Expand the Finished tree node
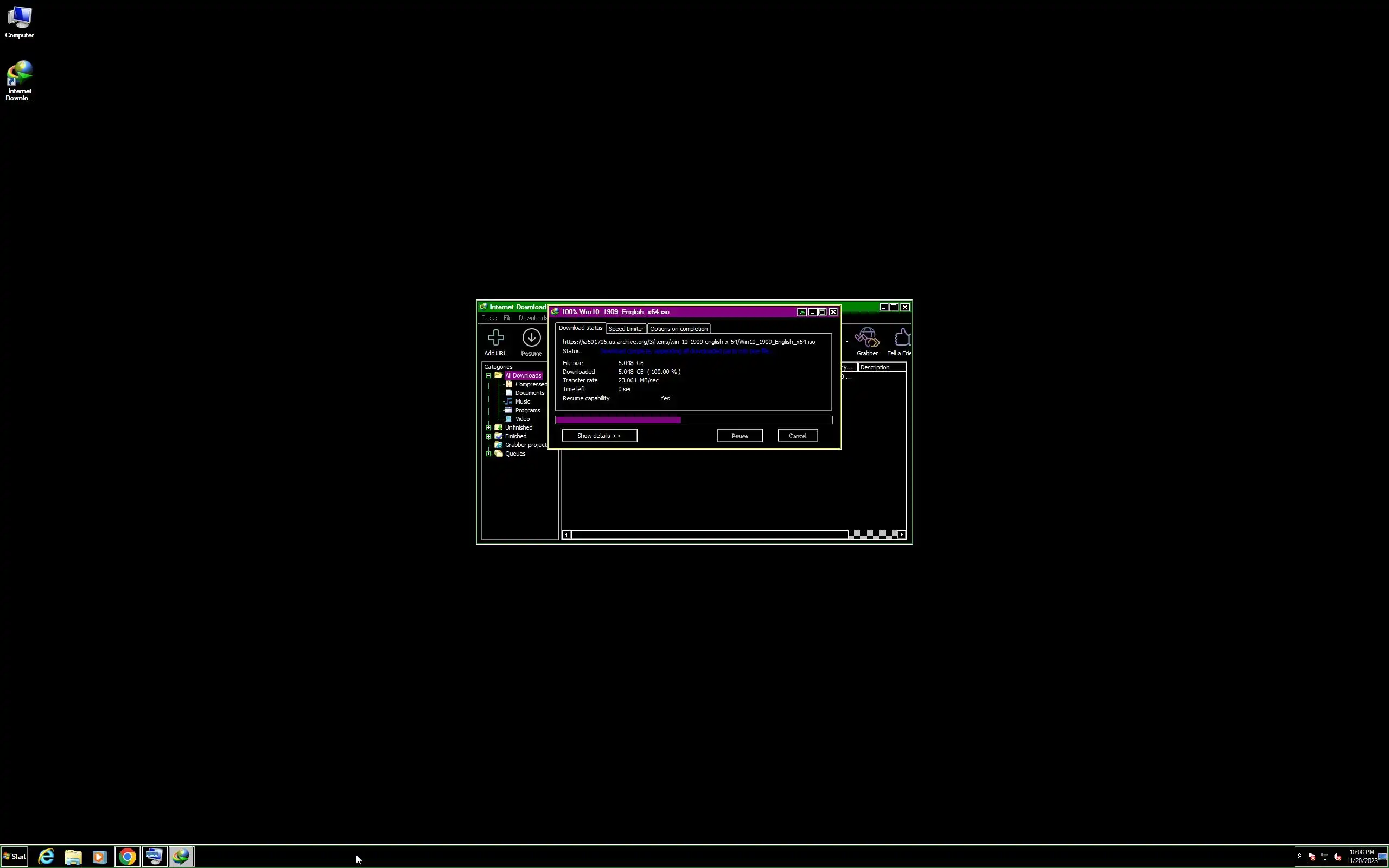The width and height of the screenshot is (1389, 868). click(488, 436)
